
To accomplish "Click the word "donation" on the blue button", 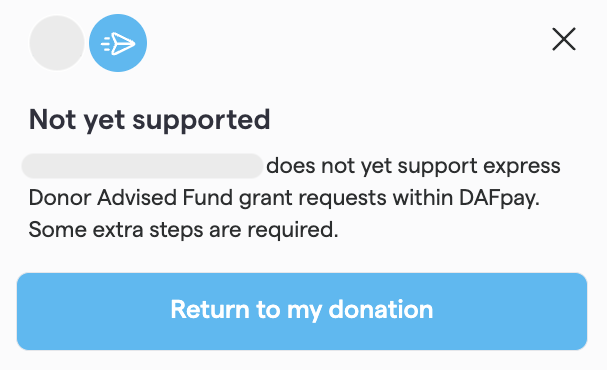I will (x=381, y=310).
